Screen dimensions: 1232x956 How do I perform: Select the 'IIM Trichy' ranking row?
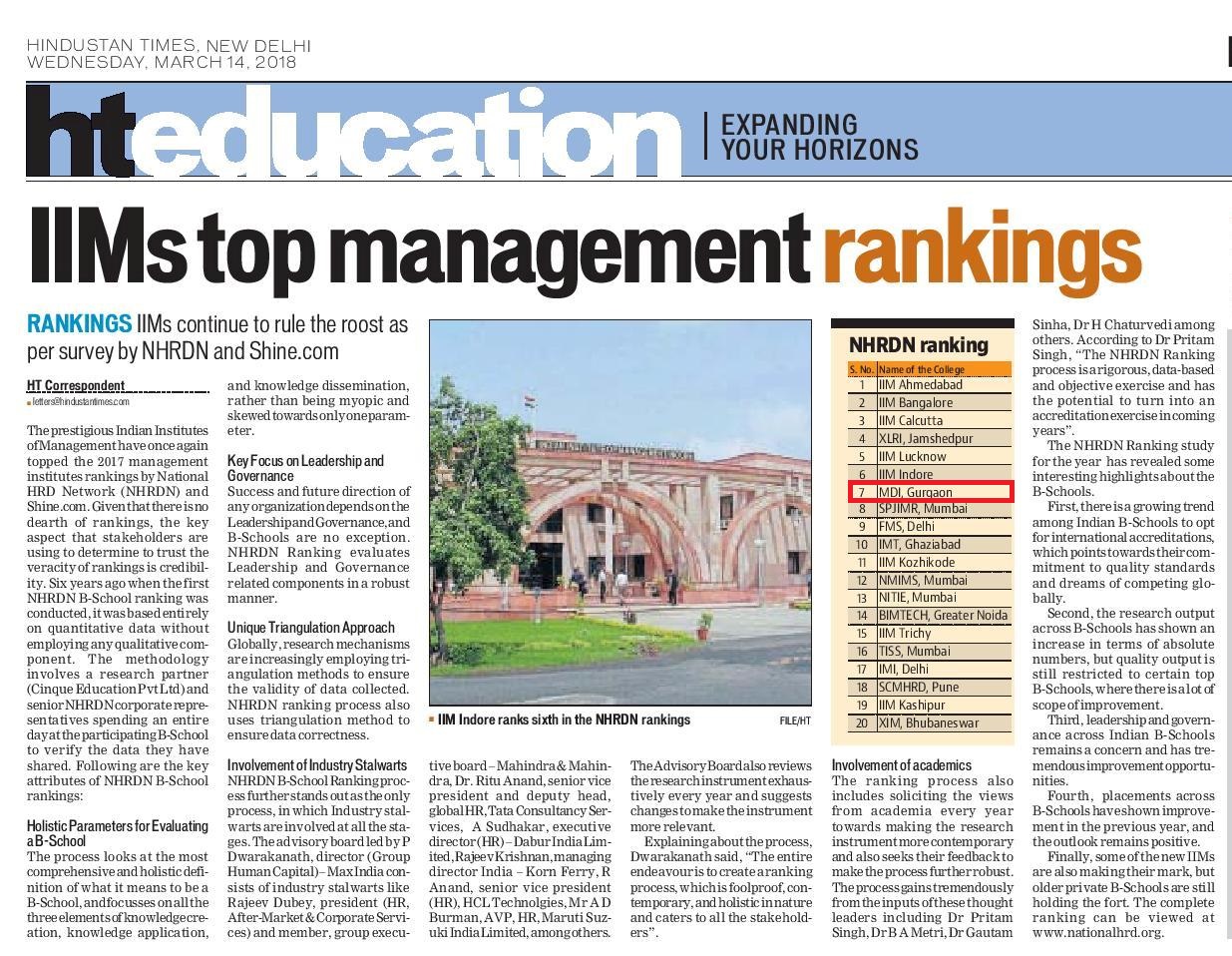pos(930,633)
